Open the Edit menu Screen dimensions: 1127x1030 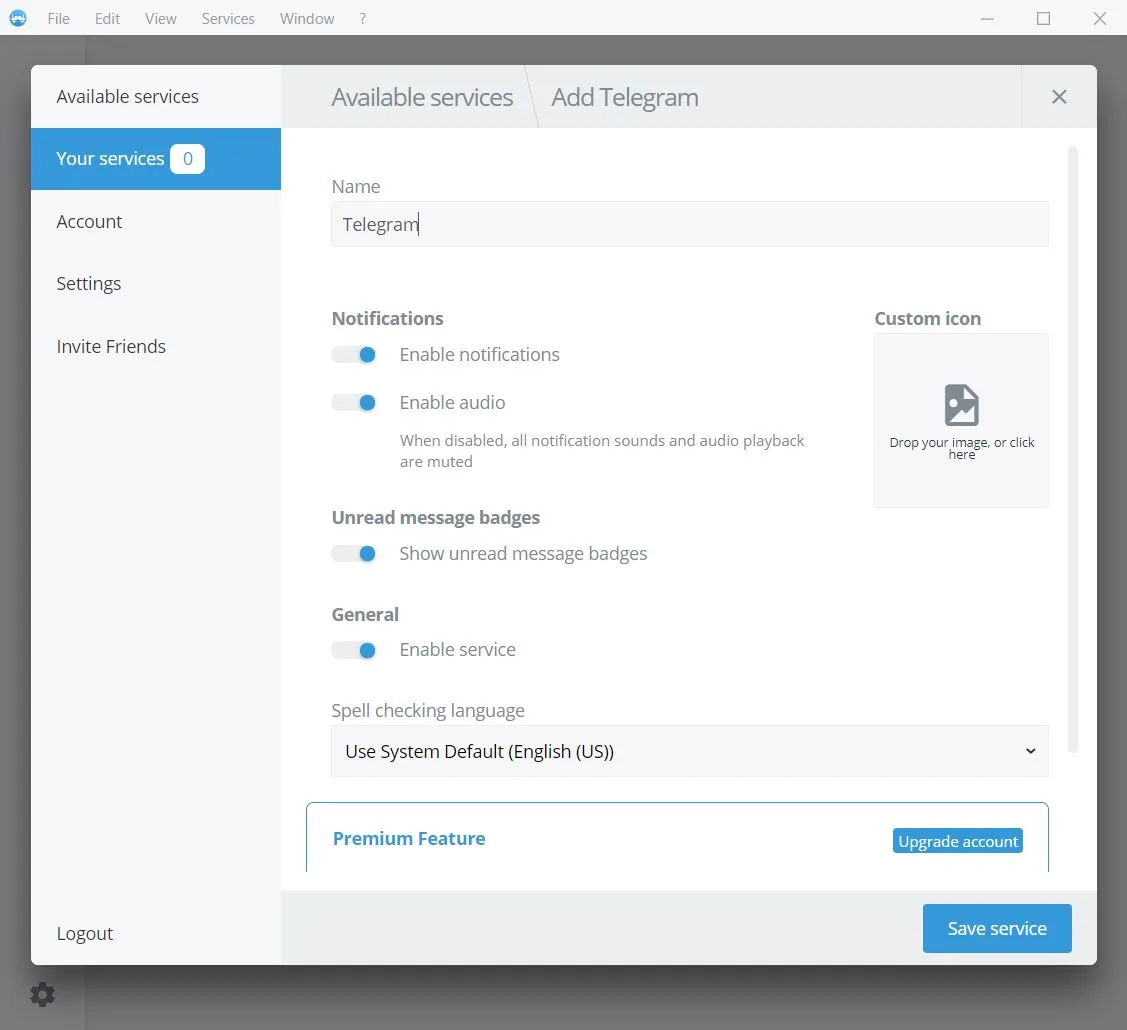[107, 19]
